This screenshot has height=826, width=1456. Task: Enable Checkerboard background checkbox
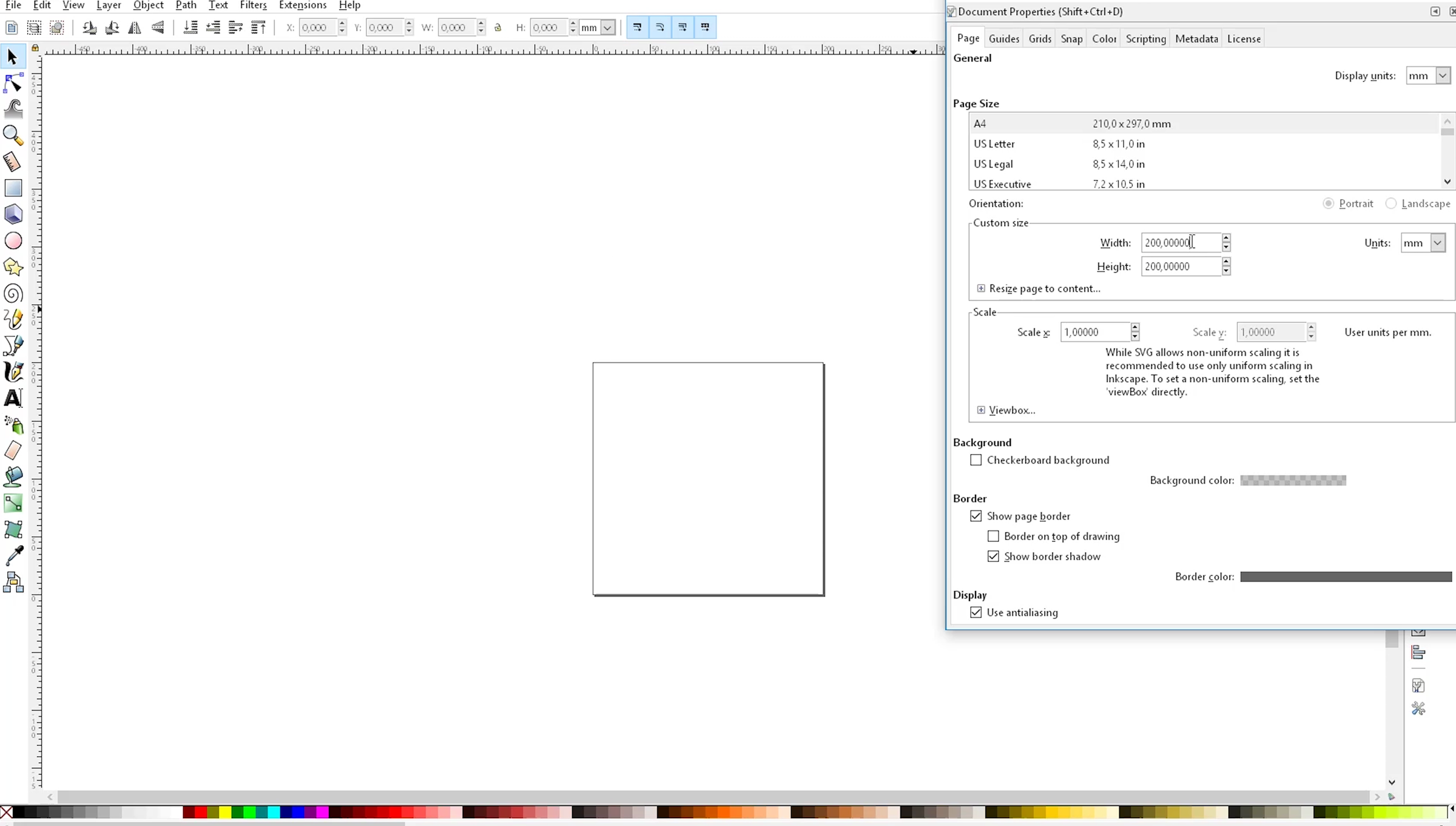(976, 460)
